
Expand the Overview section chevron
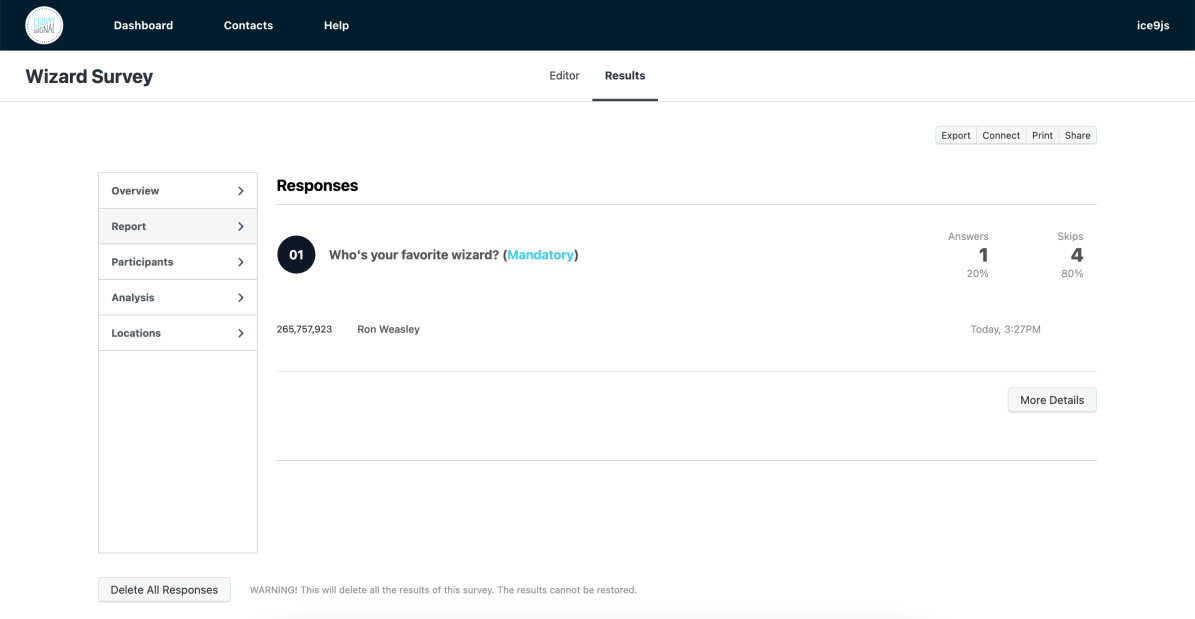coord(240,191)
